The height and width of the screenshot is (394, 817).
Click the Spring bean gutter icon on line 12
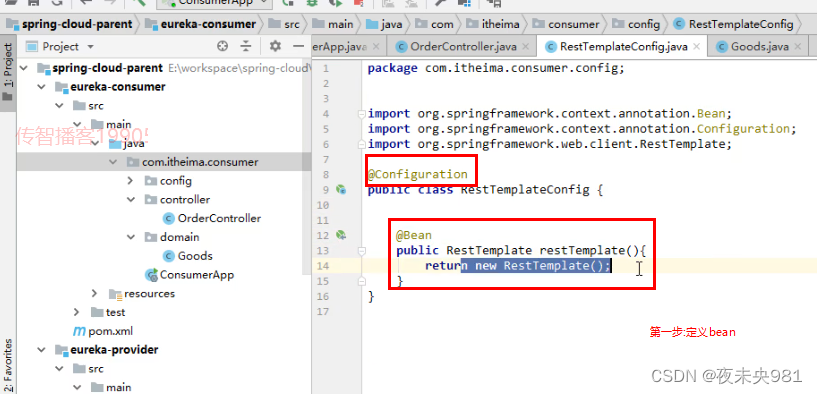[341, 235]
